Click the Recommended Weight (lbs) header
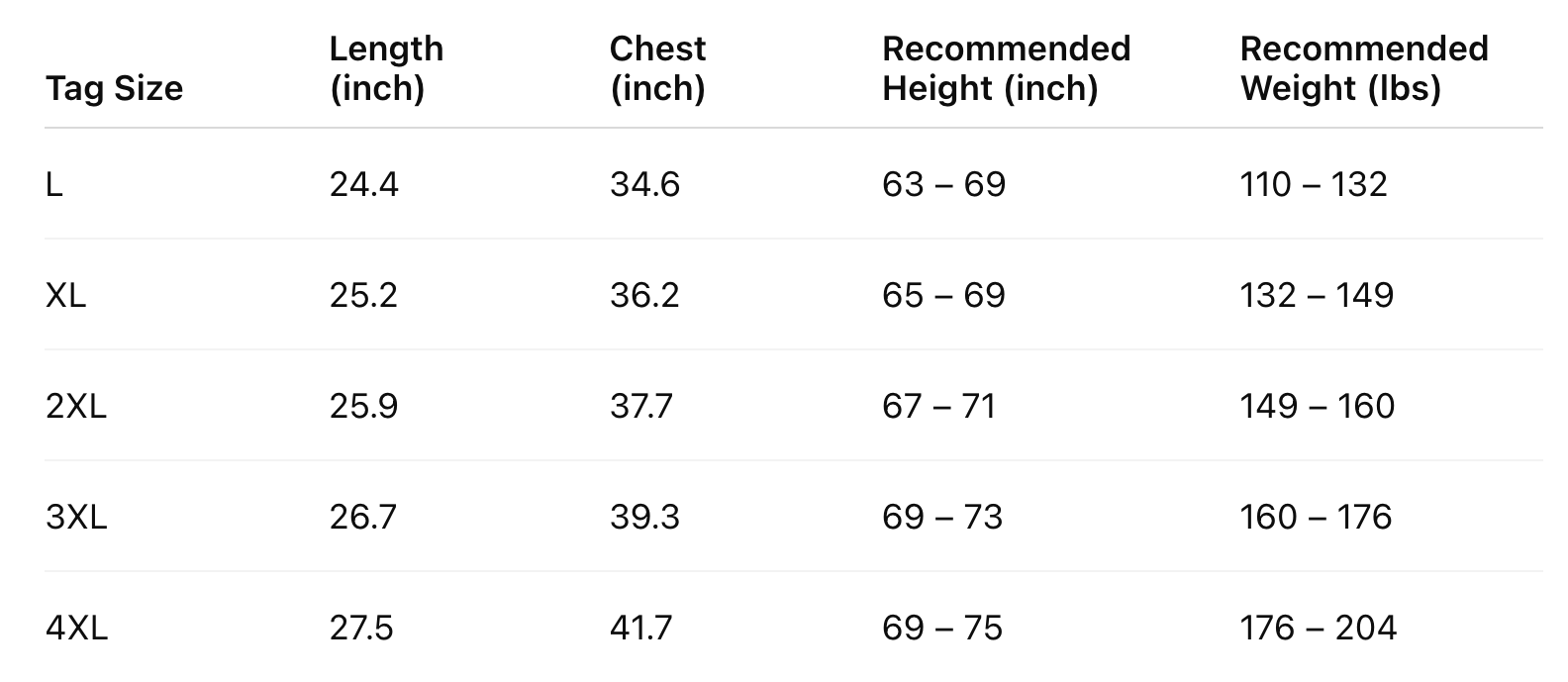This screenshot has width=1568, height=682. coord(1363,68)
